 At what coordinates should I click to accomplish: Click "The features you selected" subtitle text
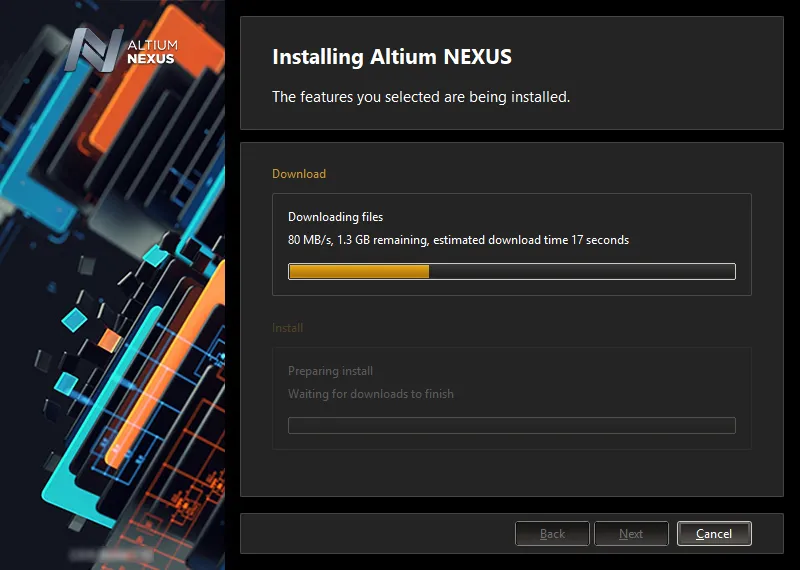[x=421, y=96]
